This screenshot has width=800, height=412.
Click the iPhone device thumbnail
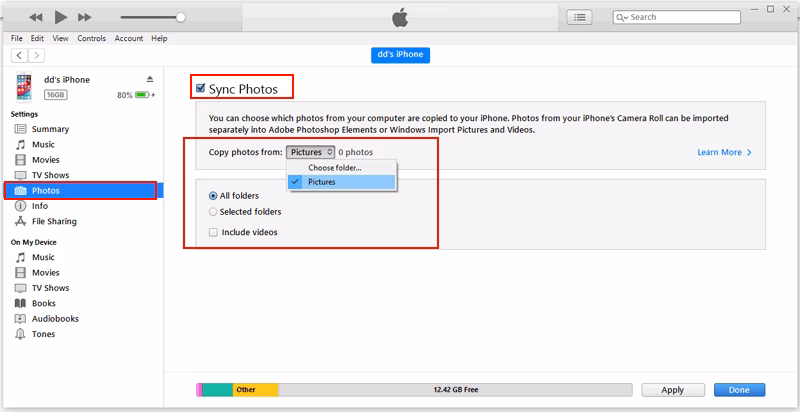click(x=23, y=87)
